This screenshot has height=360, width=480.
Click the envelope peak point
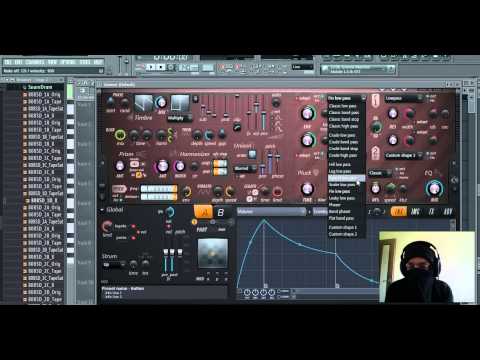click(264, 220)
